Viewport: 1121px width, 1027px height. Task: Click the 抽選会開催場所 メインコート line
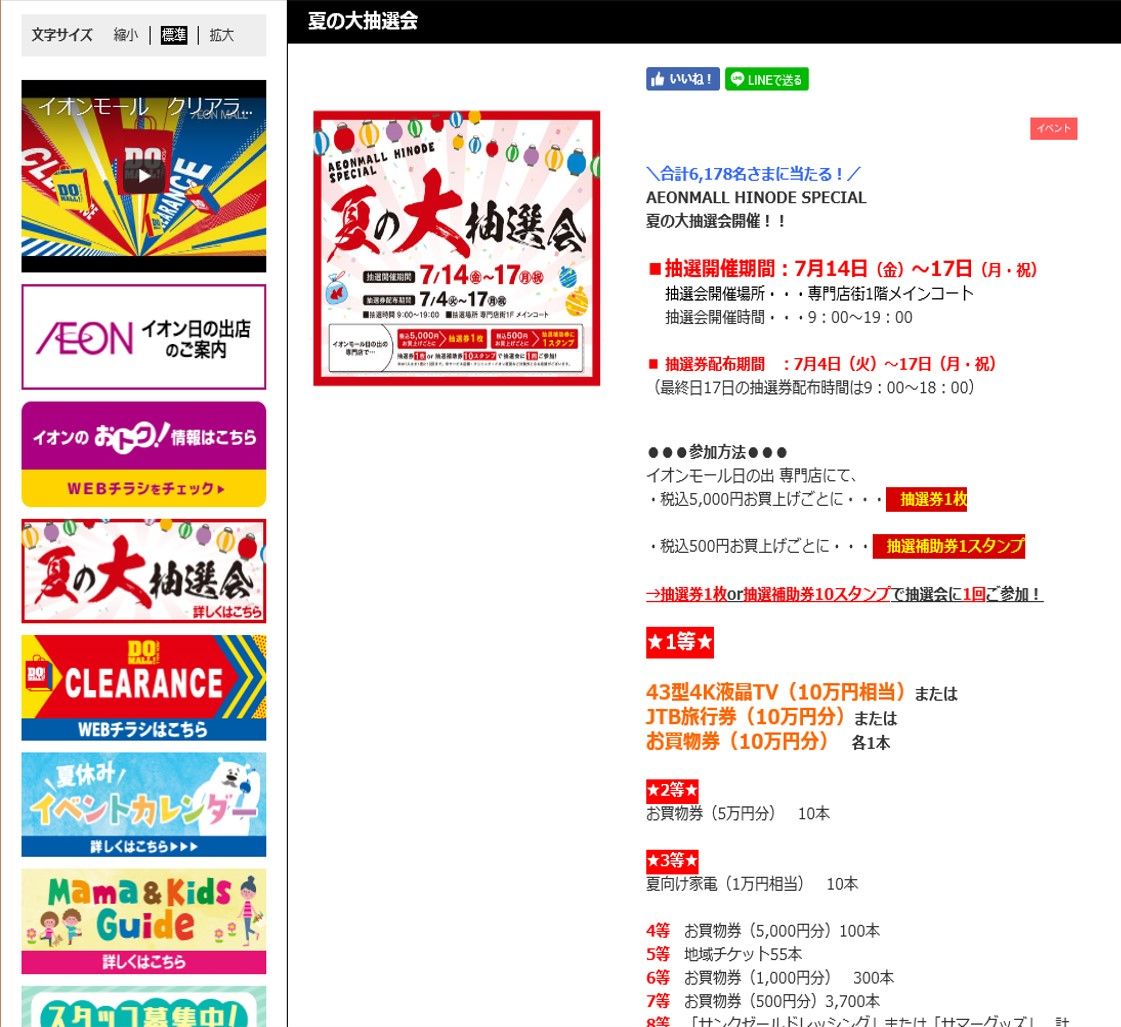coord(819,294)
